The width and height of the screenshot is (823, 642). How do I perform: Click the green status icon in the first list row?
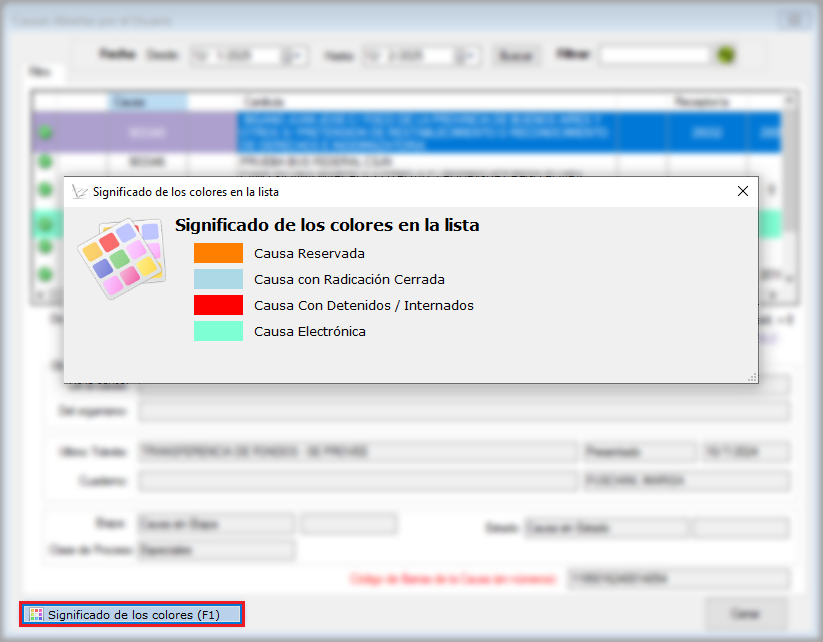point(45,132)
